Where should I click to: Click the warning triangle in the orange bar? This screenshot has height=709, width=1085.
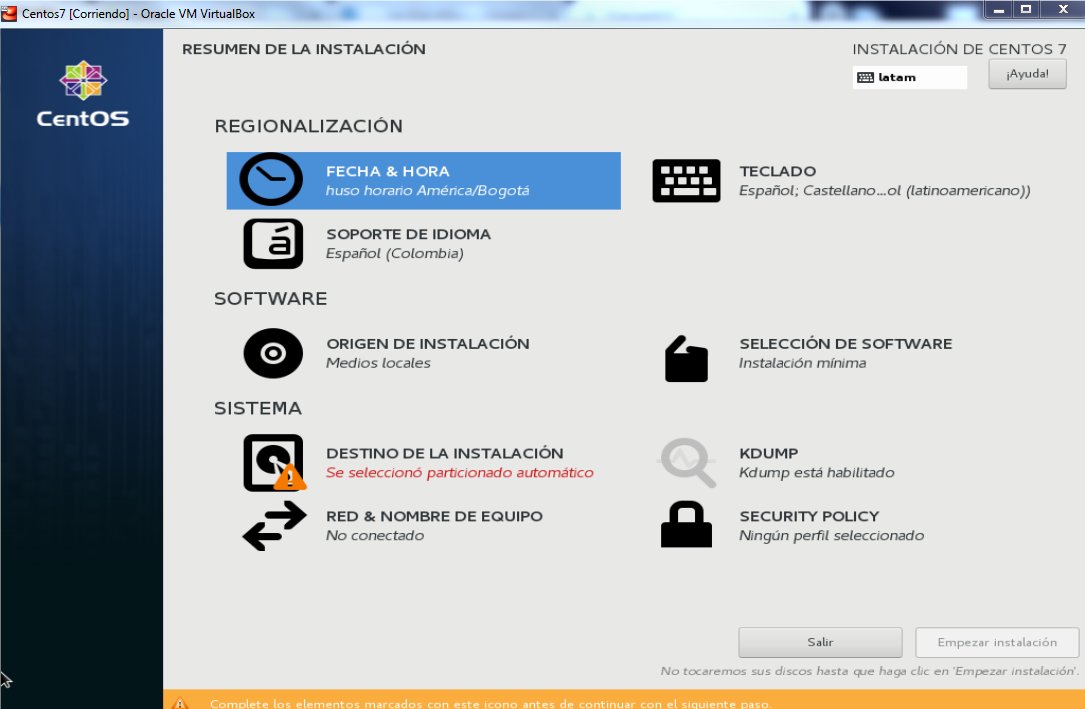pyautogui.click(x=179, y=703)
